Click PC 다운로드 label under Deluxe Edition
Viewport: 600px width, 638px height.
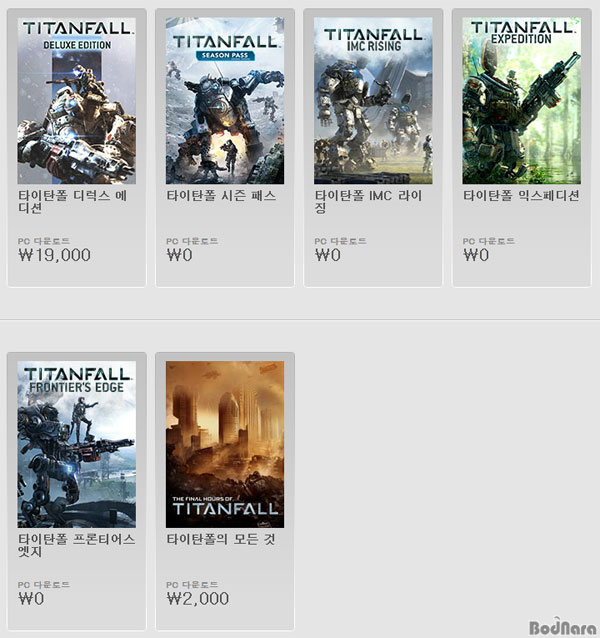tap(44, 241)
